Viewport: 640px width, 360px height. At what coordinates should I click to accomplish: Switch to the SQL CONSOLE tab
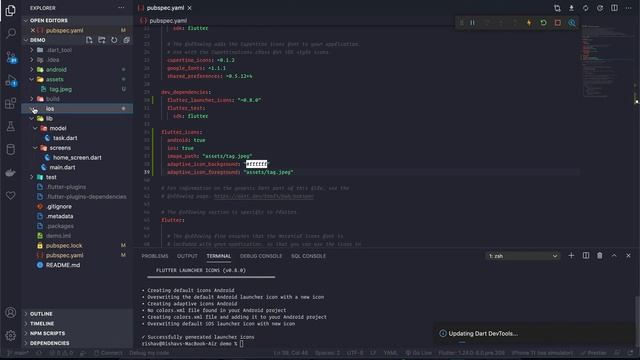coord(309,256)
